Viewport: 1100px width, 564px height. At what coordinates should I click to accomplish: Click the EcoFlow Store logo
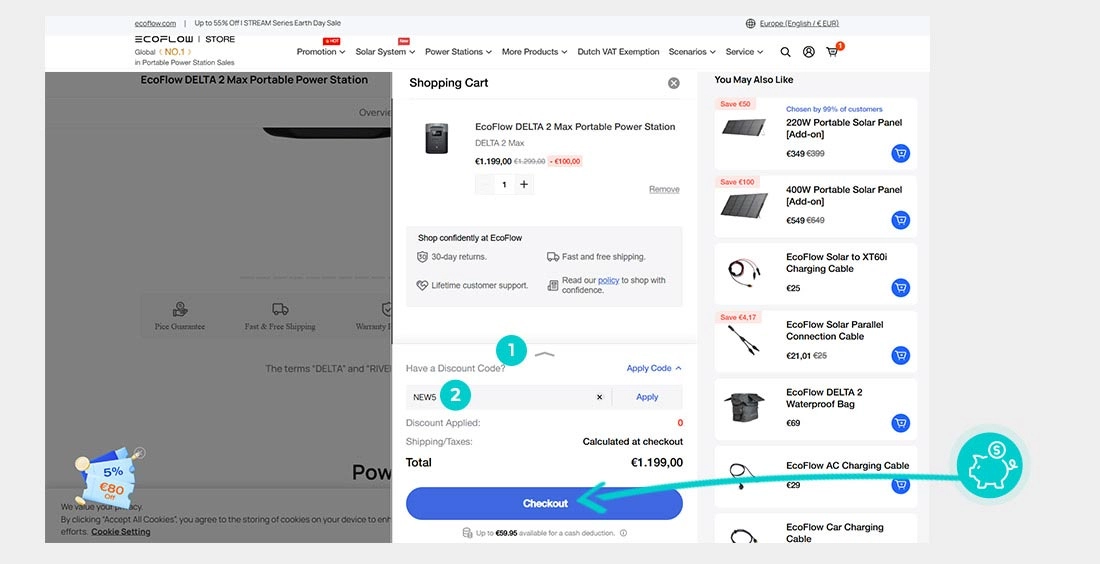point(185,39)
